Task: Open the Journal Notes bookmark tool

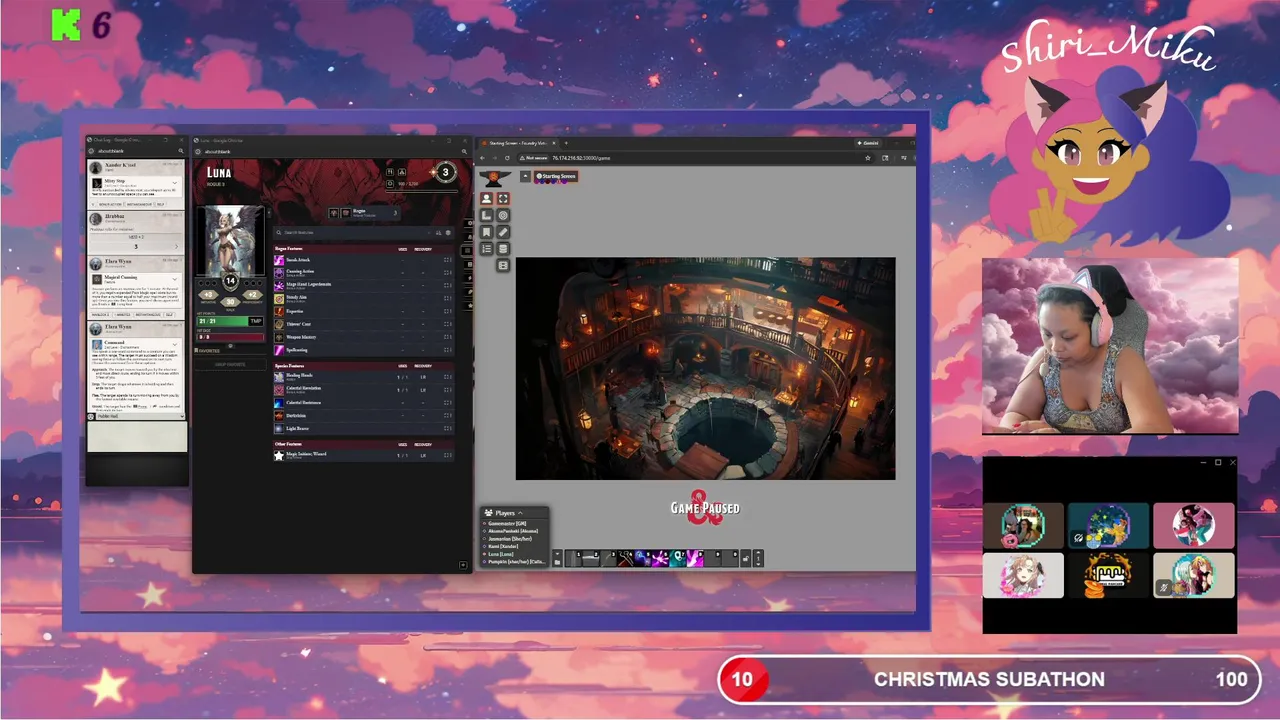Action: point(486,232)
